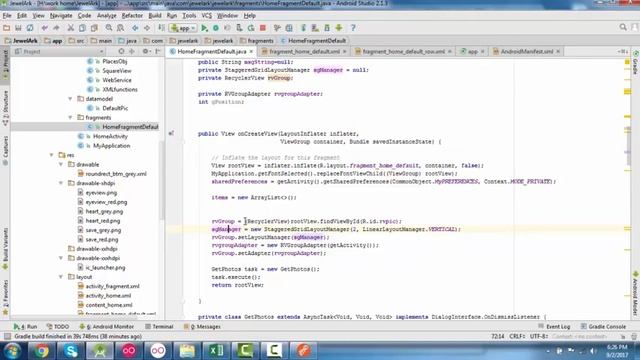Open Excel from the taskbar
The height and width of the screenshot is (360, 640).
click(216, 351)
